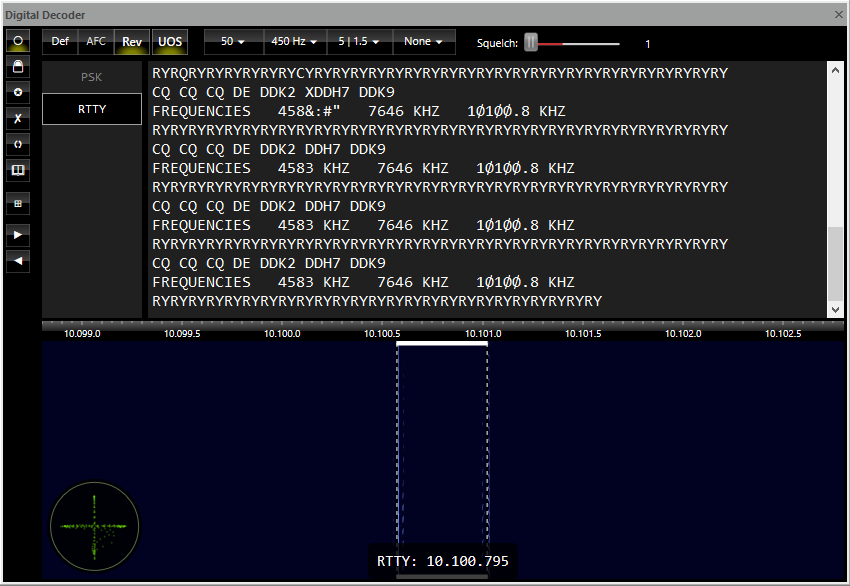Viewport: 850px width, 586px height.
Task: Expand the 450 Hz shift dropdown
Action: [x=295, y=42]
